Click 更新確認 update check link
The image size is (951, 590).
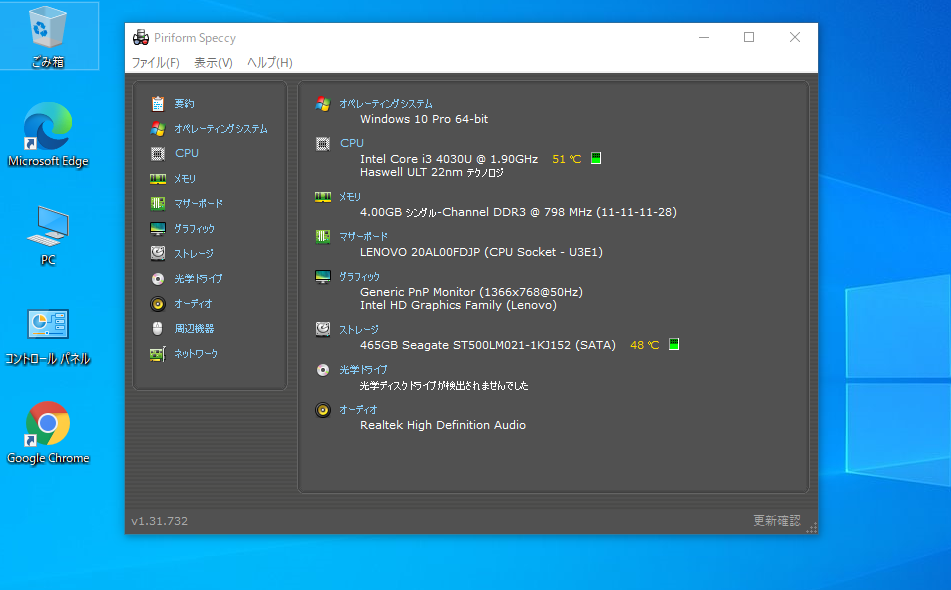[776, 520]
